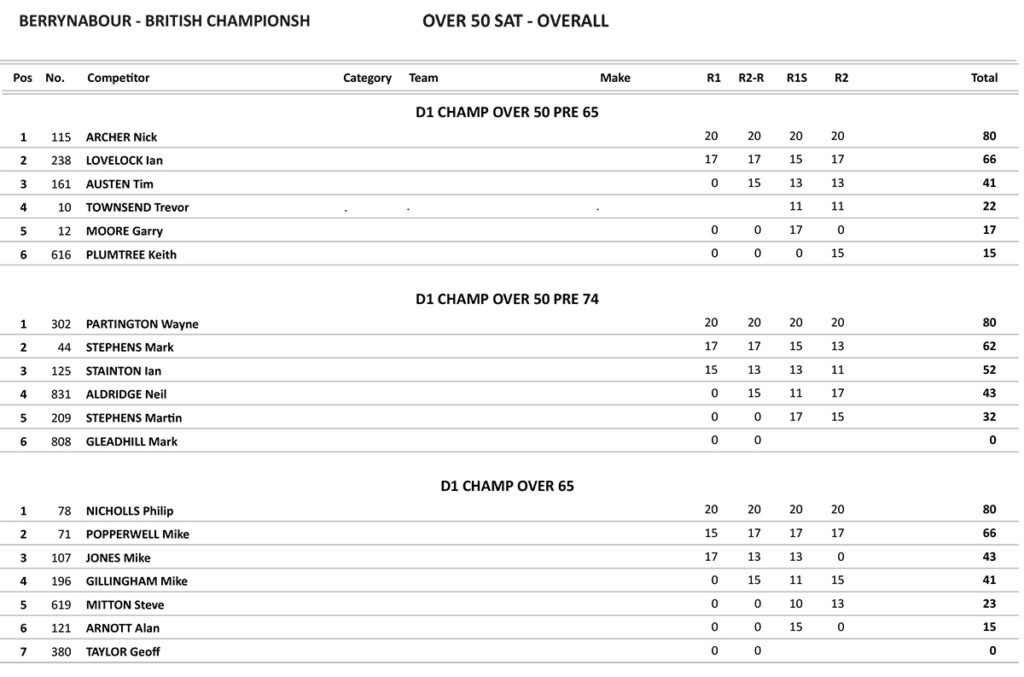
Task: Select competitor NICHOLLS Philip
Action: pyautogui.click(x=129, y=511)
